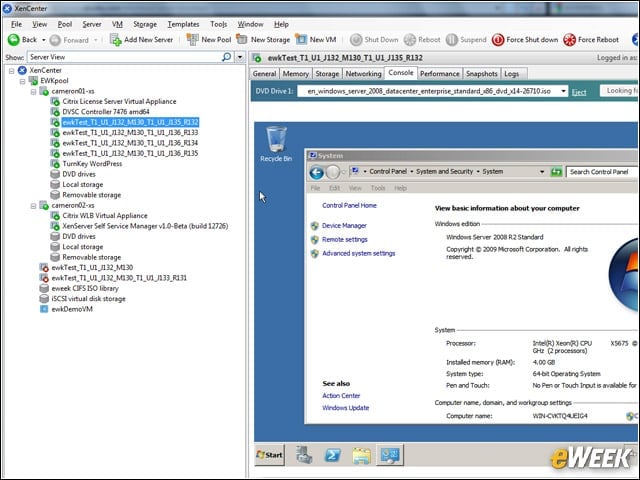The image size is (640, 480).
Task: Collapse the cameron01-xs server node
Action: [x=33, y=91]
